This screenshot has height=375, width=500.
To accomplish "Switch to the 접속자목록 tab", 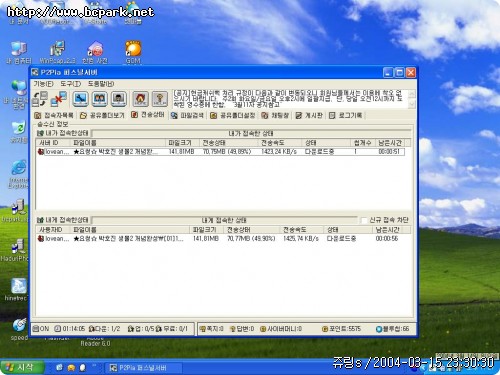I will 54,115.
